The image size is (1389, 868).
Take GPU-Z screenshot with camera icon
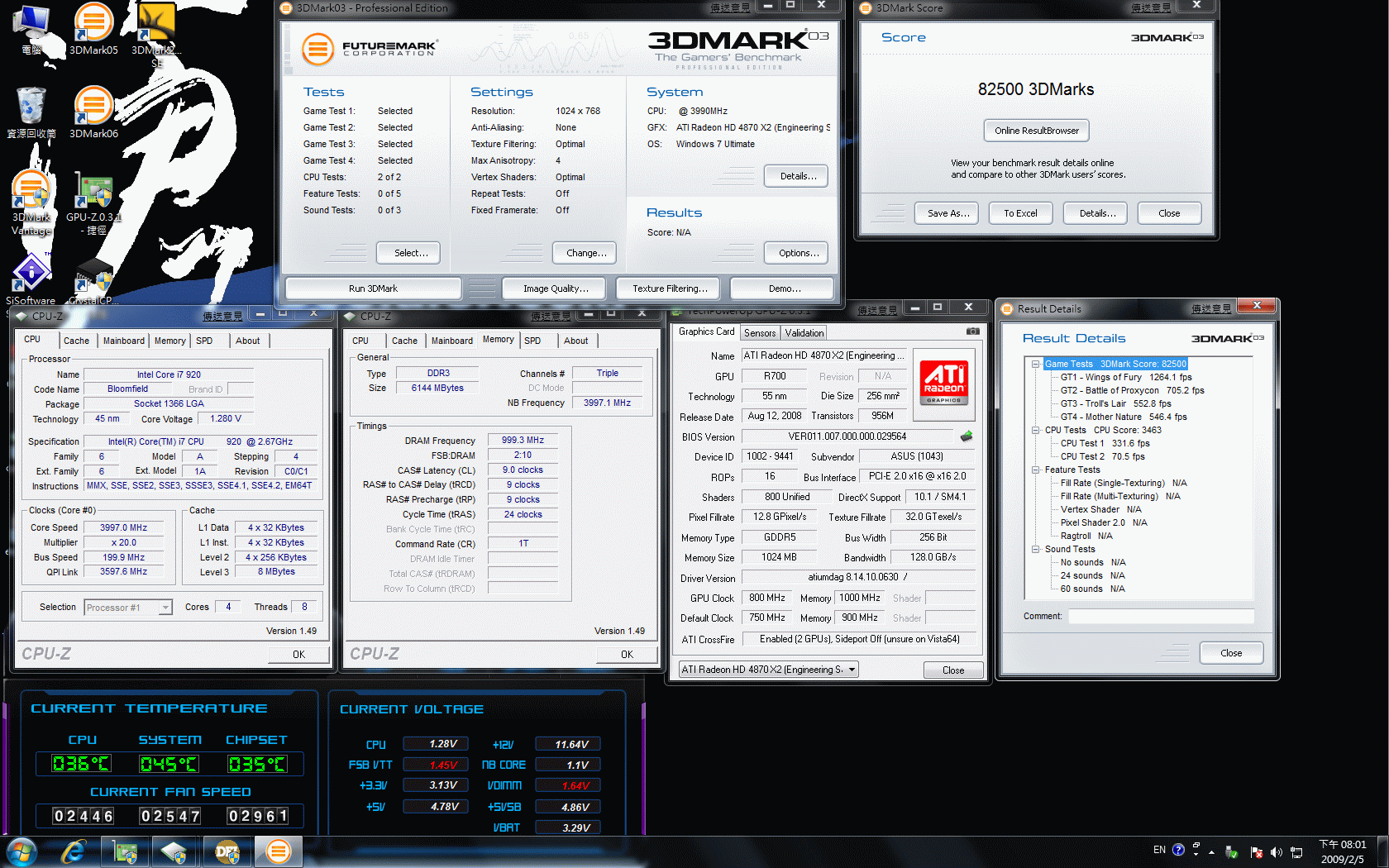(973, 331)
